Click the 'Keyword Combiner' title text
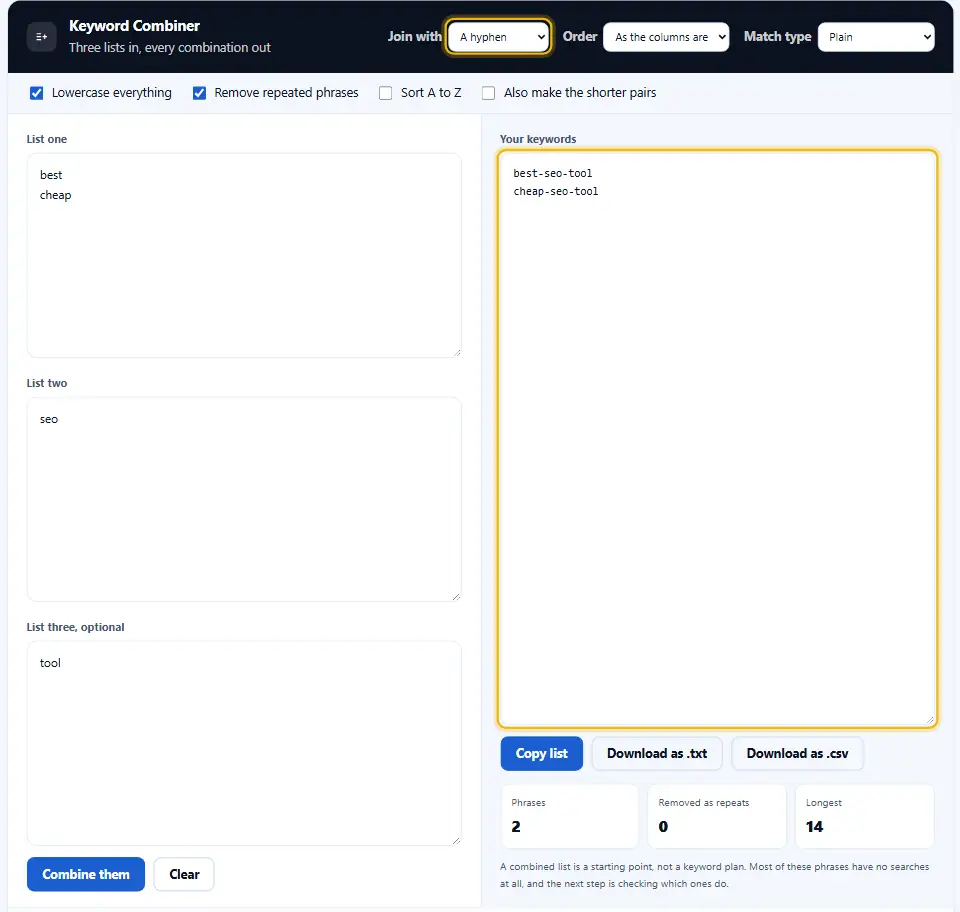The image size is (960, 912). 134,26
